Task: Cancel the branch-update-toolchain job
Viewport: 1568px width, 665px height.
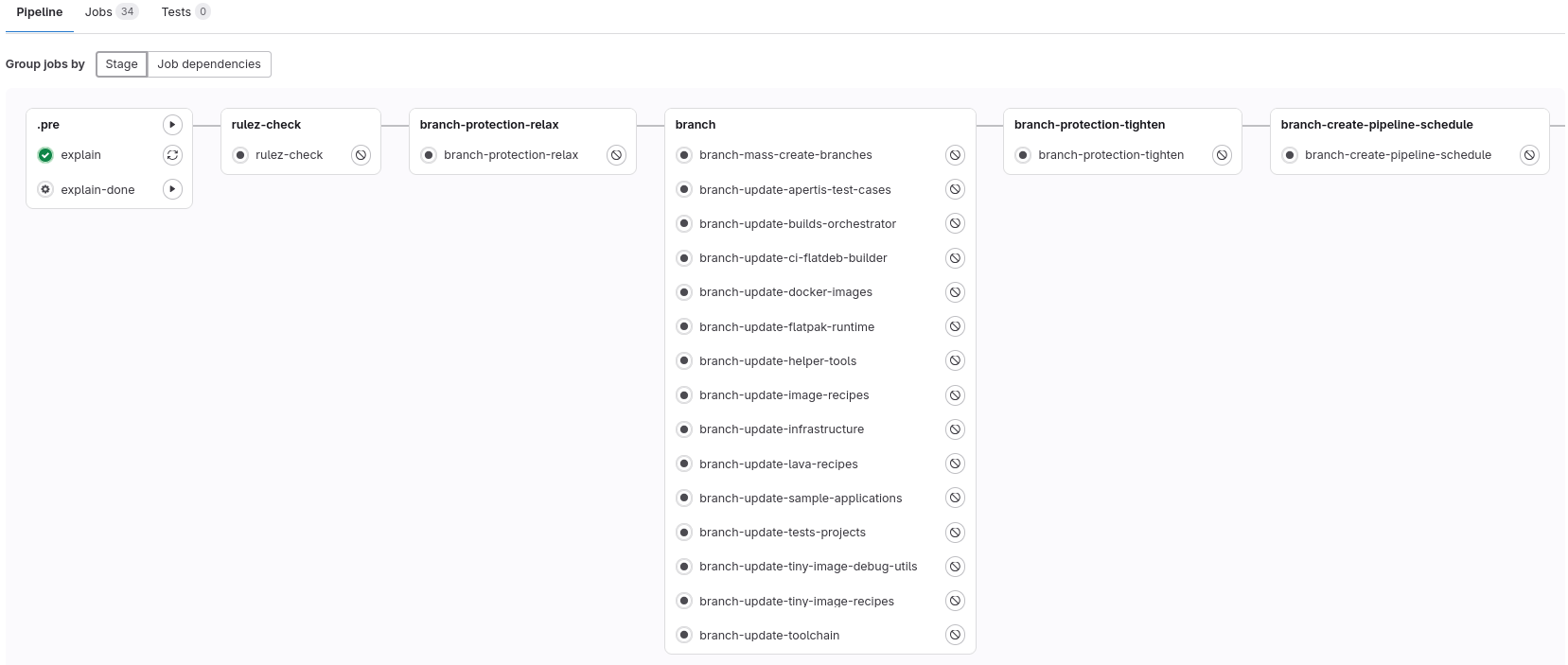Action: 955,636
